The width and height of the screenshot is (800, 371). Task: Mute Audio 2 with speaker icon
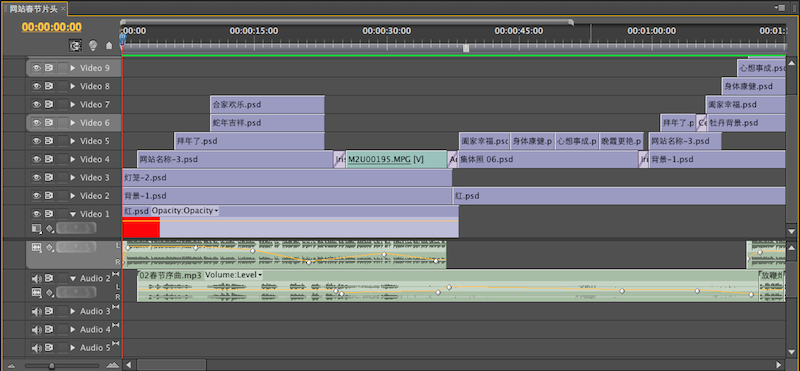click(x=36, y=279)
